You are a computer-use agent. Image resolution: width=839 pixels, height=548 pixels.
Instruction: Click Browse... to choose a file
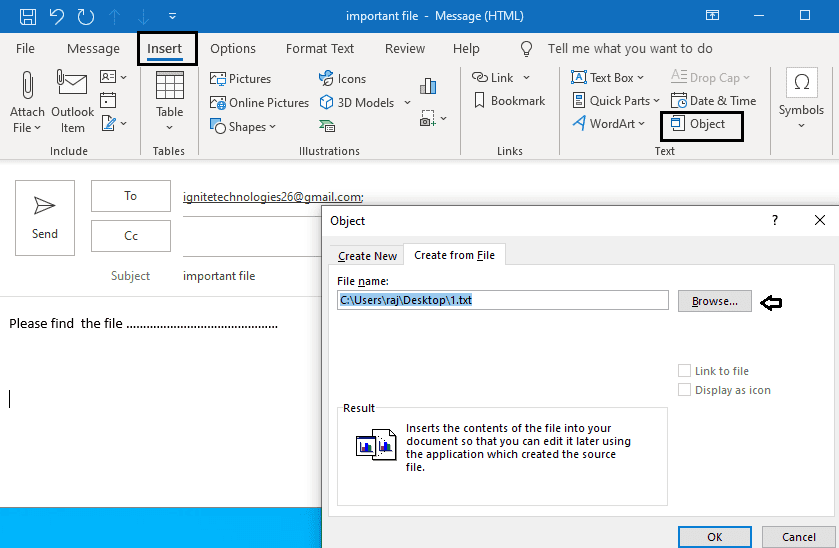714,301
